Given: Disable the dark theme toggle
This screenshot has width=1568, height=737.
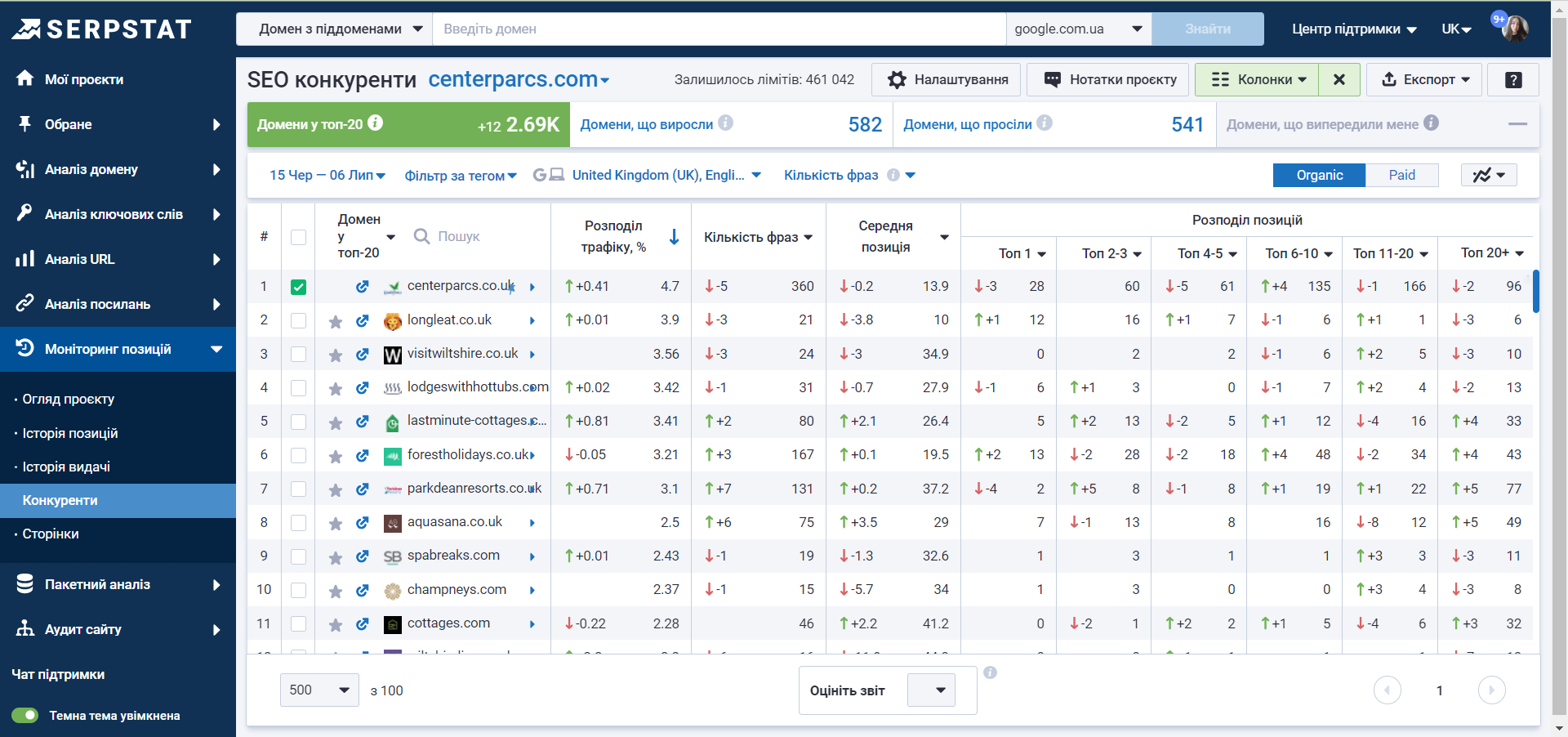Looking at the screenshot, I should [x=25, y=715].
